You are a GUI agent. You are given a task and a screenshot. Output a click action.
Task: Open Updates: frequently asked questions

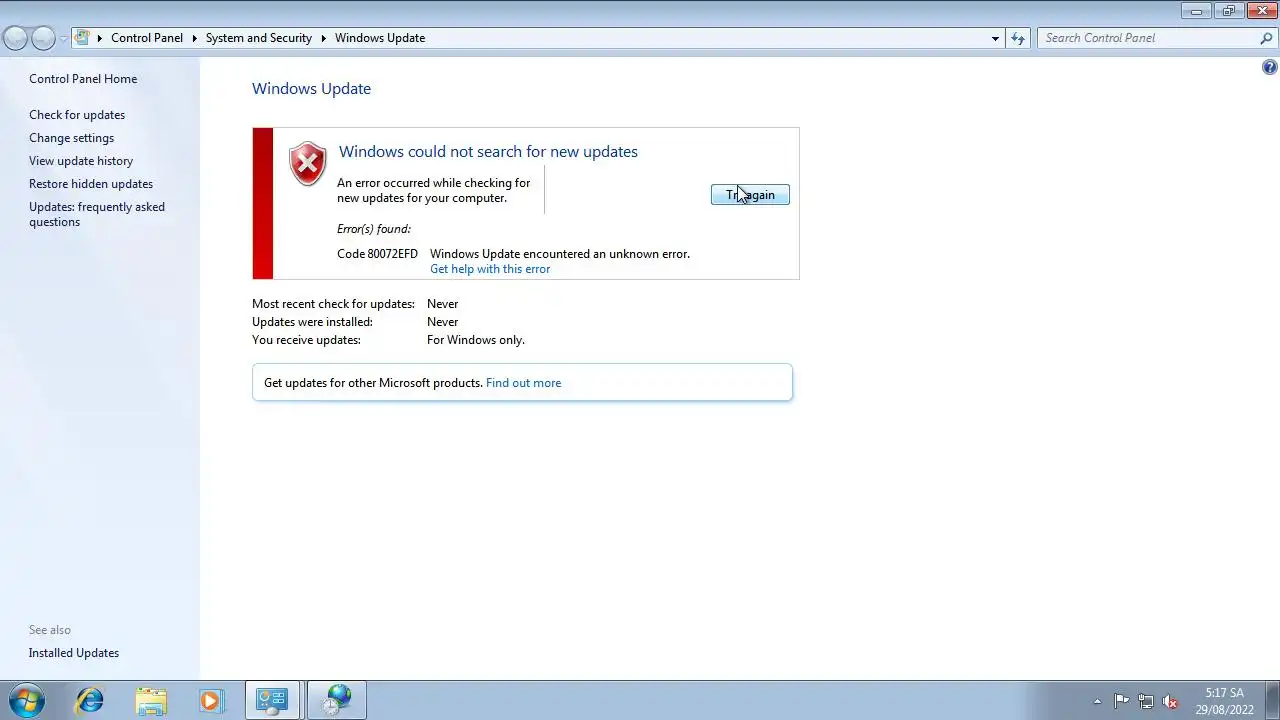(97, 214)
